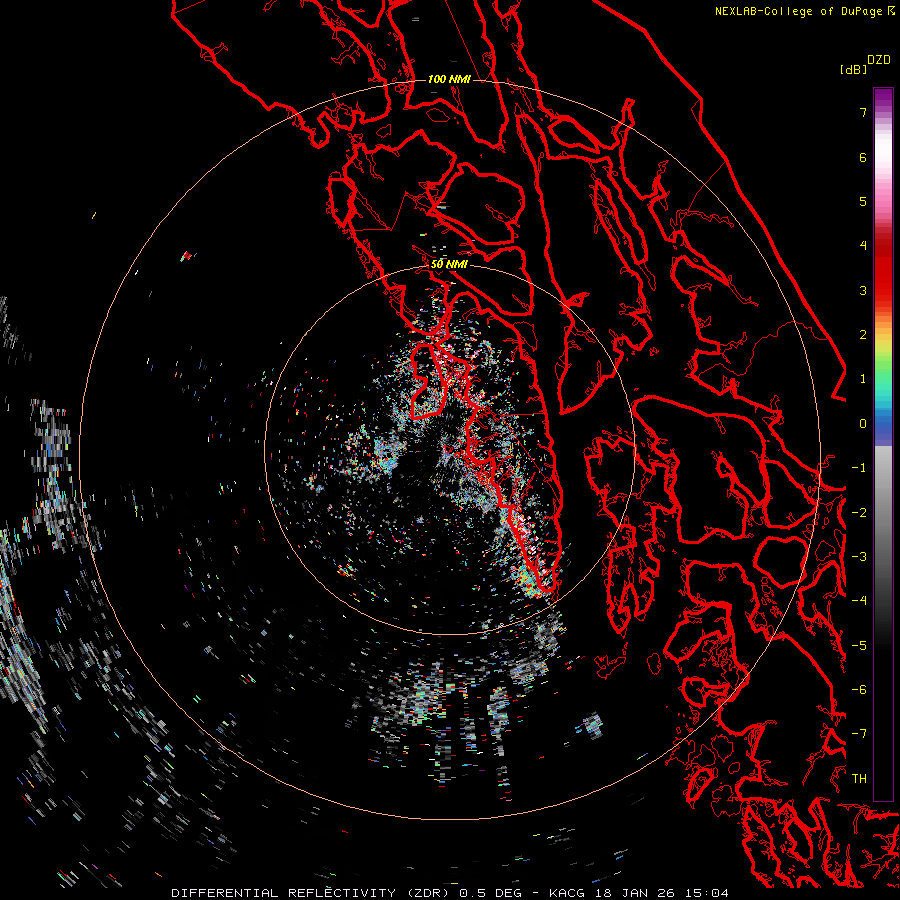Click the -2 value on color scale

click(x=859, y=513)
